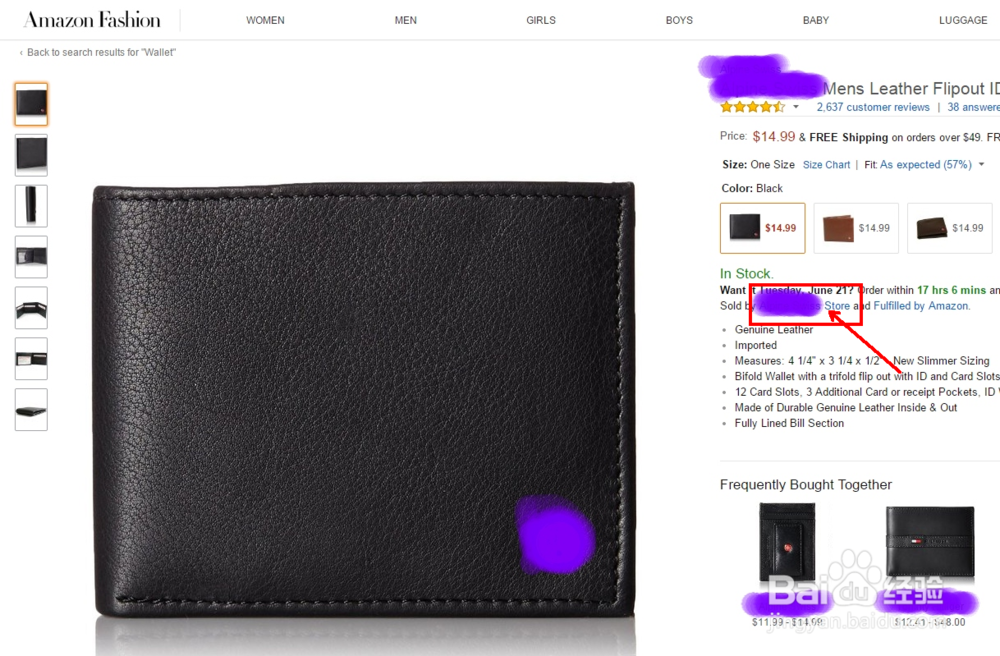The width and height of the screenshot is (1000, 656).
Task: Open the BABY category menu
Action: (816, 20)
